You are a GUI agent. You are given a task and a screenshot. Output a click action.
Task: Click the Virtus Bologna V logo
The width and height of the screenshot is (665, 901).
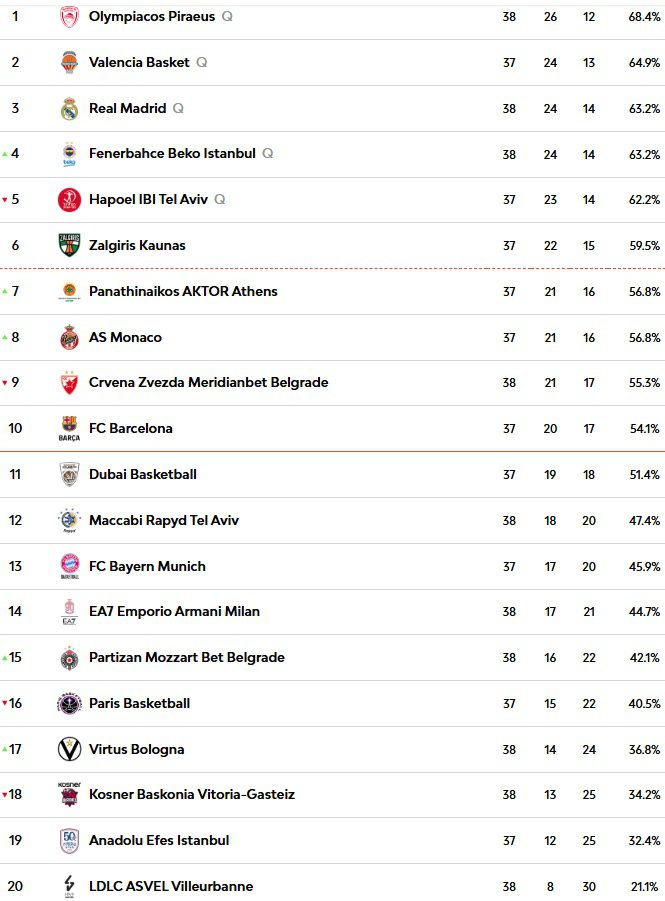click(x=69, y=749)
